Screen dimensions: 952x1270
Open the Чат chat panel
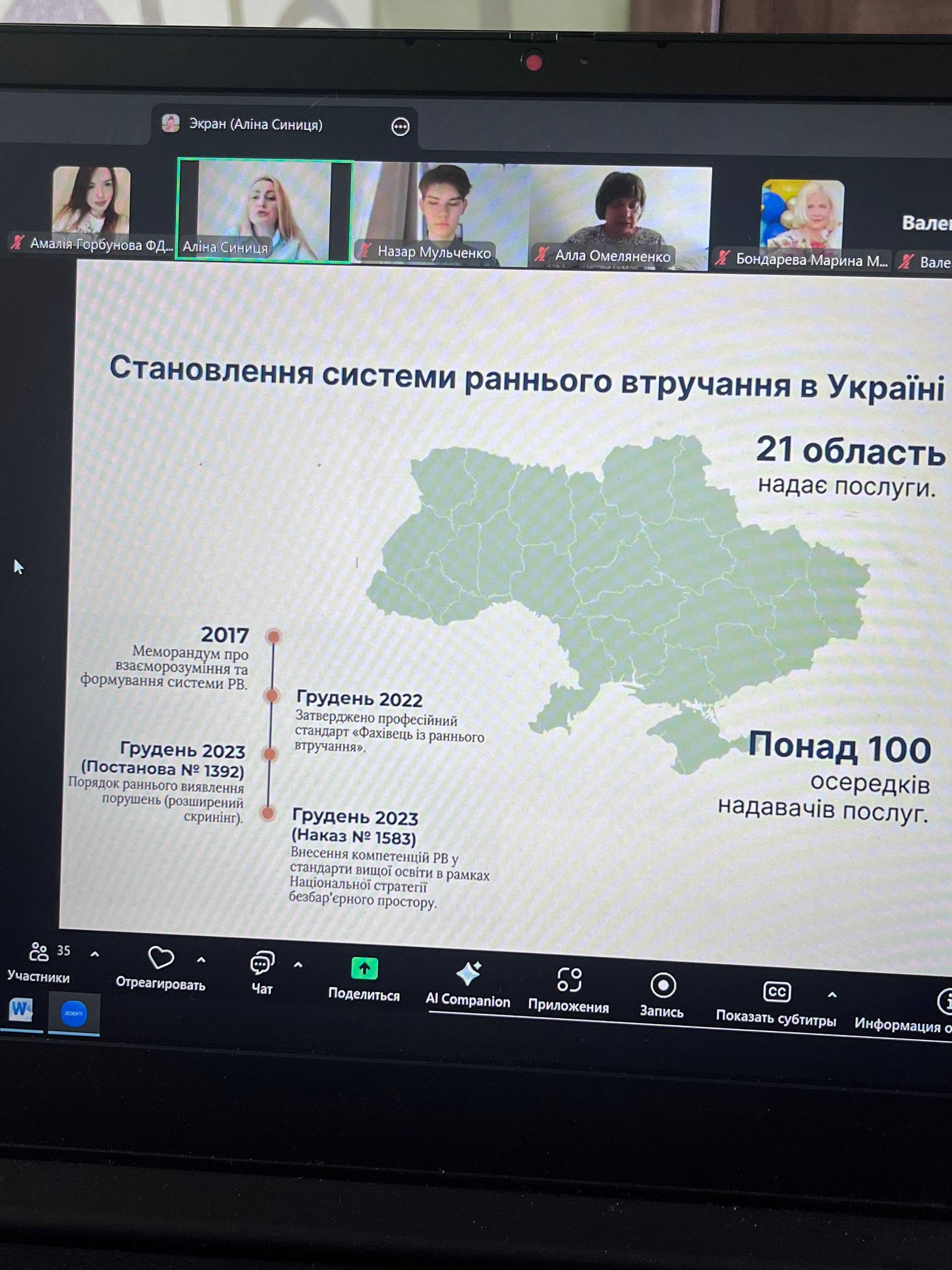pos(262,964)
